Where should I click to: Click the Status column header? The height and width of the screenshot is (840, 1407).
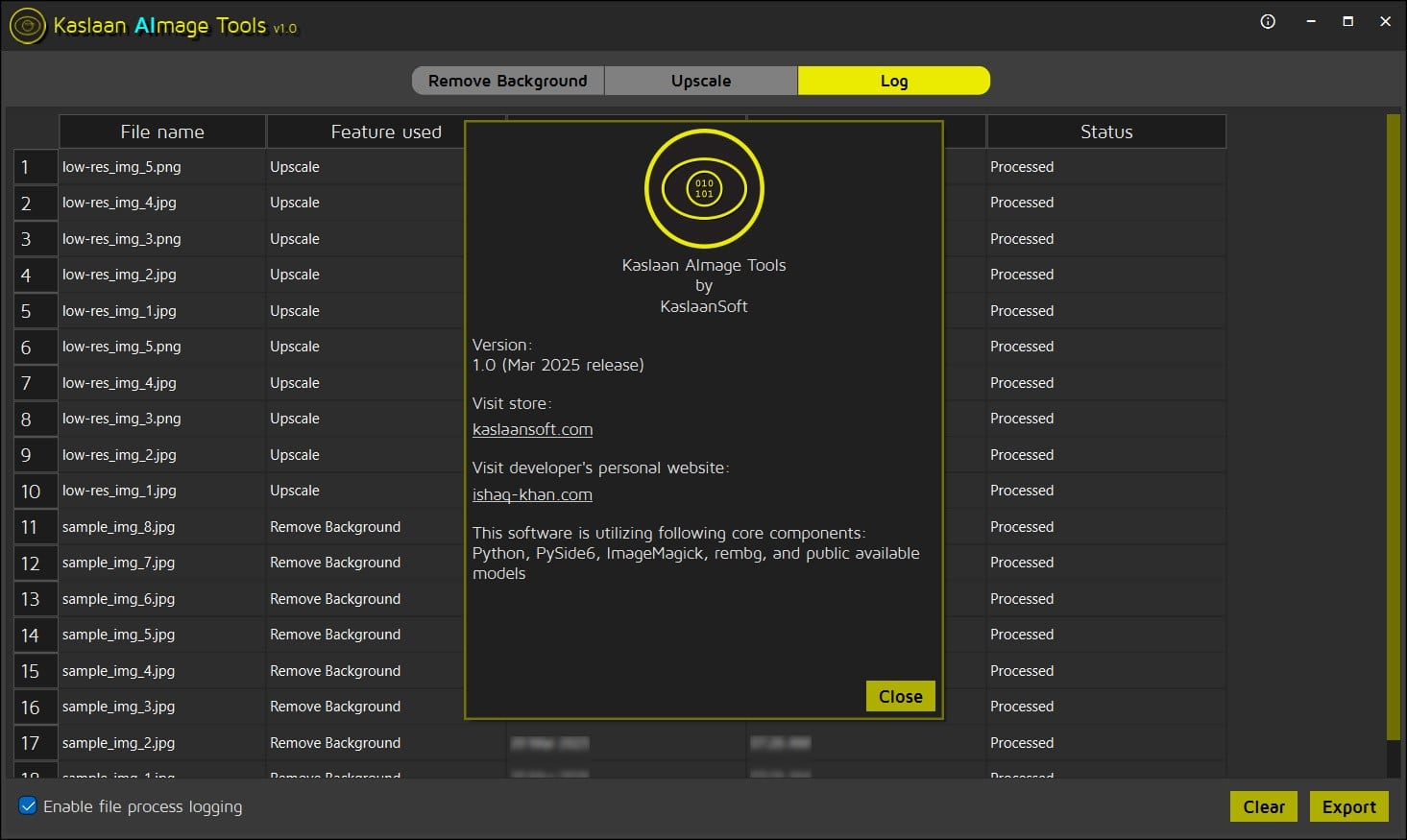click(1105, 132)
